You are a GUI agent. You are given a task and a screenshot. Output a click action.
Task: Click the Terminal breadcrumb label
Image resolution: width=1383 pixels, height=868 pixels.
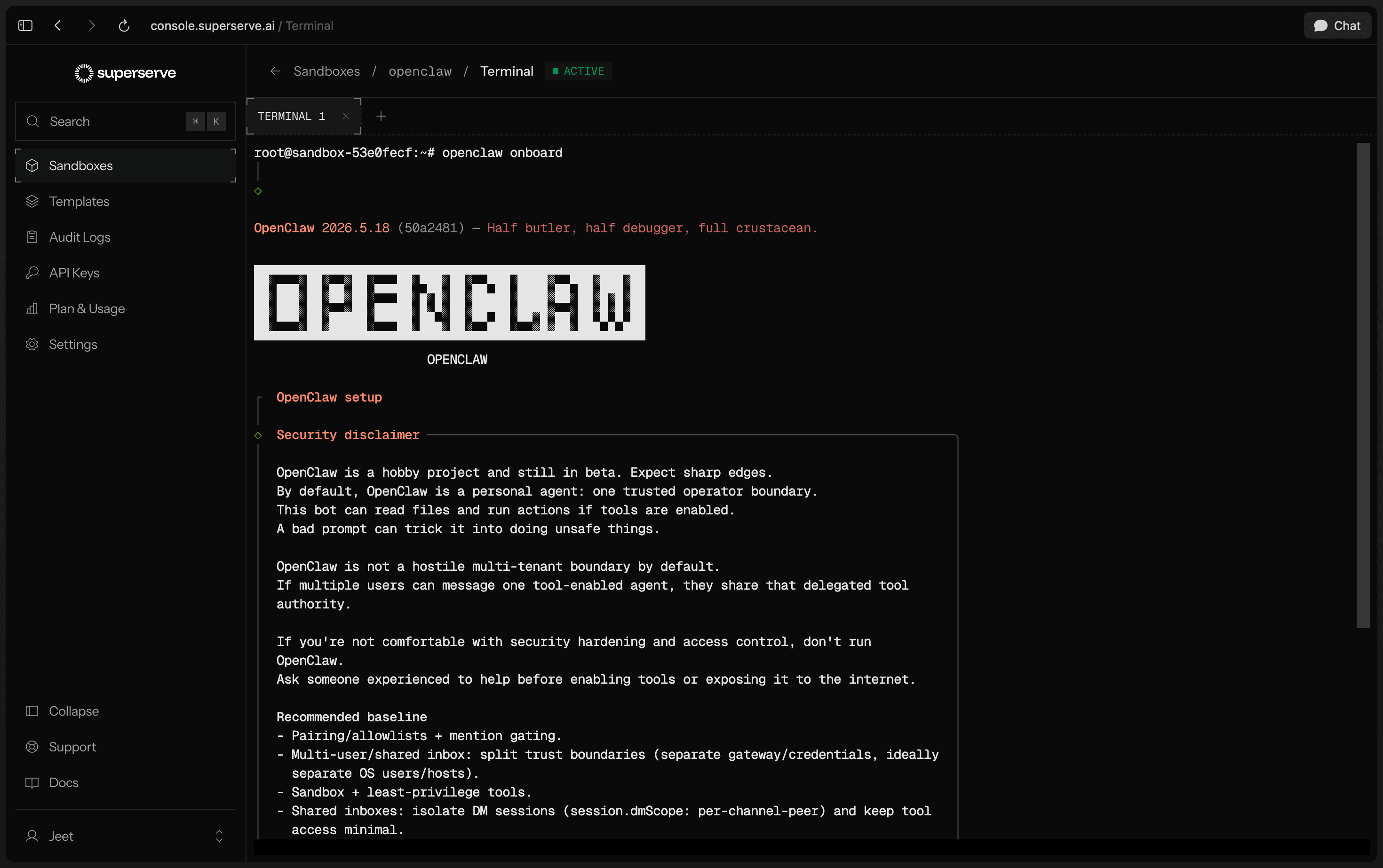pyautogui.click(x=507, y=71)
